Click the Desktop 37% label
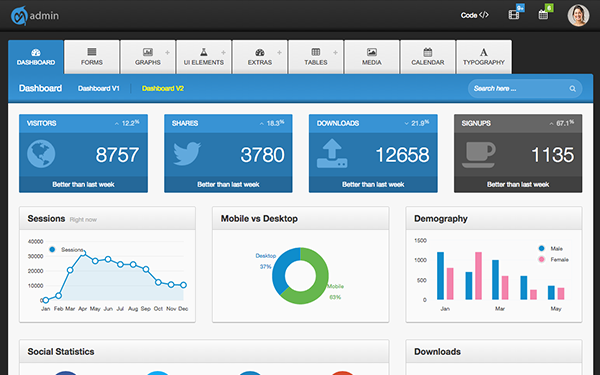The image size is (600, 375). point(266,261)
